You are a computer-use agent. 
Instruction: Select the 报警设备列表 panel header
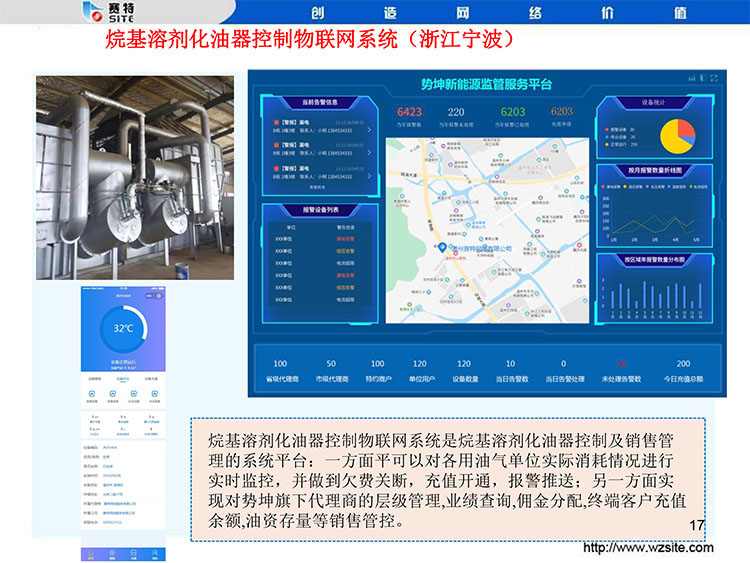[x=319, y=210]
